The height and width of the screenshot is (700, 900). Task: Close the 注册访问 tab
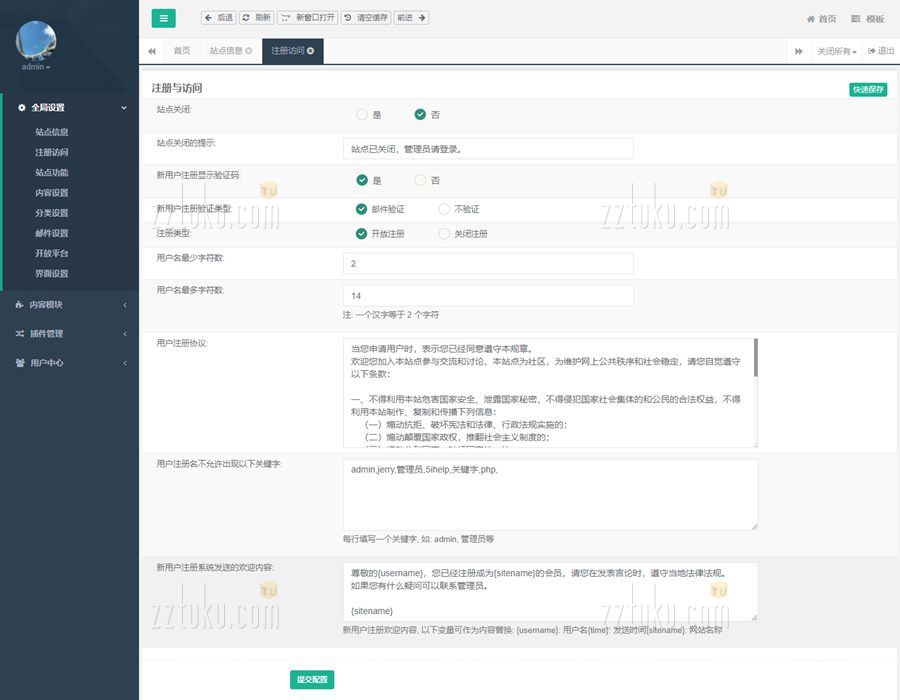click(311, 51)
